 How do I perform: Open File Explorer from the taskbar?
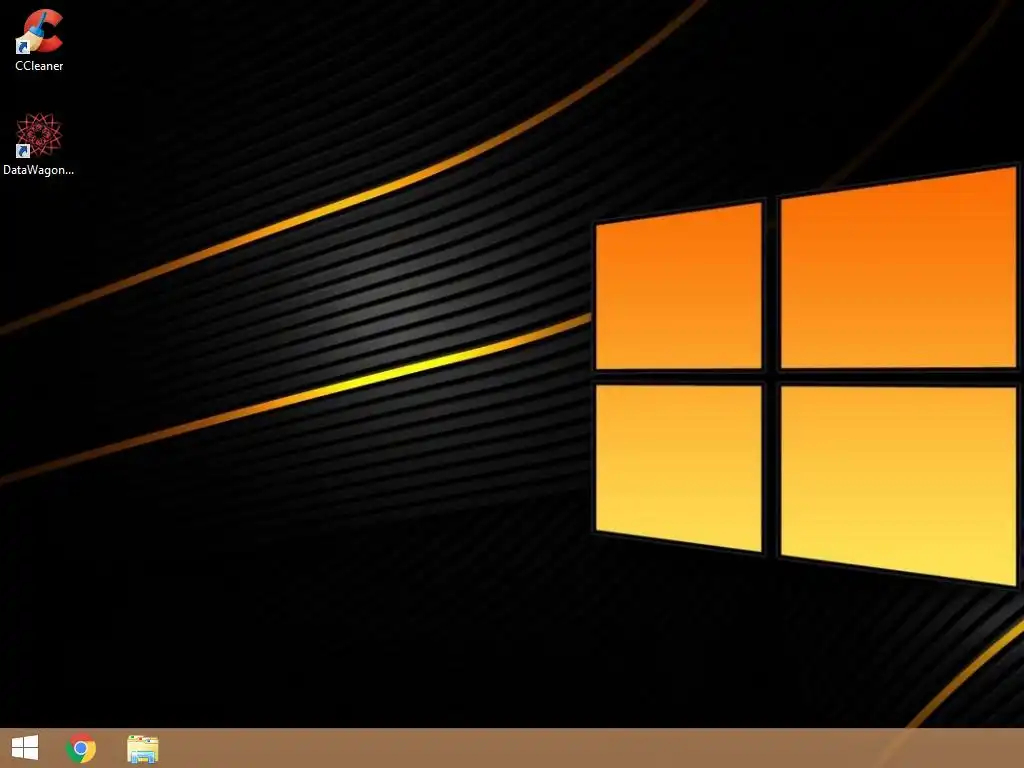click(142, 749)
